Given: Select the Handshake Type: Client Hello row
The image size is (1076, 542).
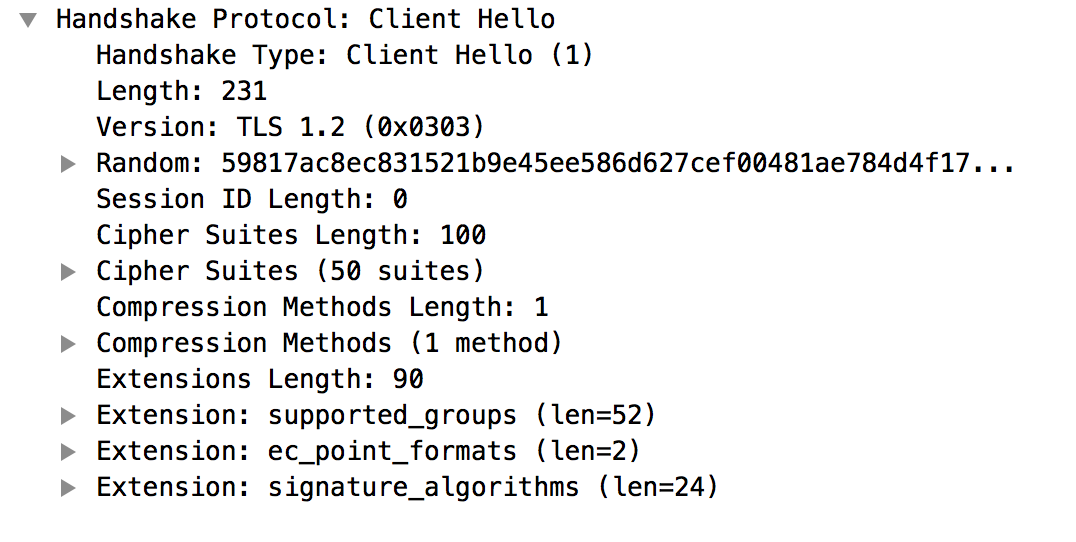Looking at the screenshot, I should pos(344,55).
